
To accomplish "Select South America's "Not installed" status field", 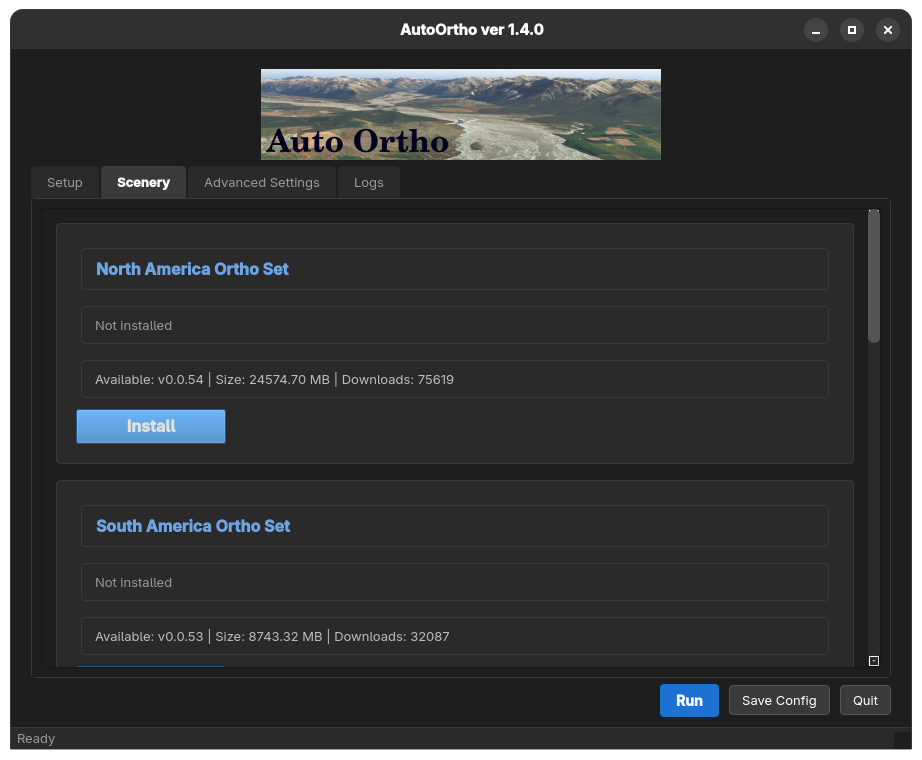I will coord(454,582).
